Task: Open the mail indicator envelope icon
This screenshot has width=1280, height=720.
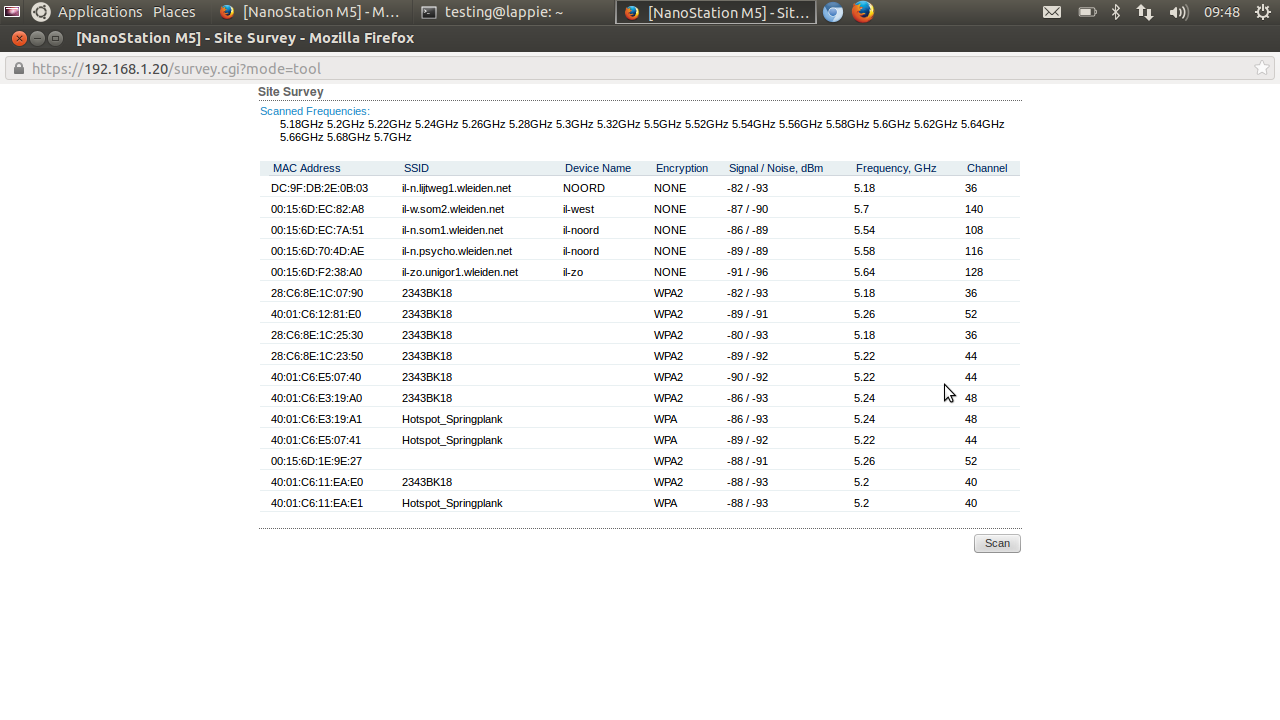Action: point(1052,12)
